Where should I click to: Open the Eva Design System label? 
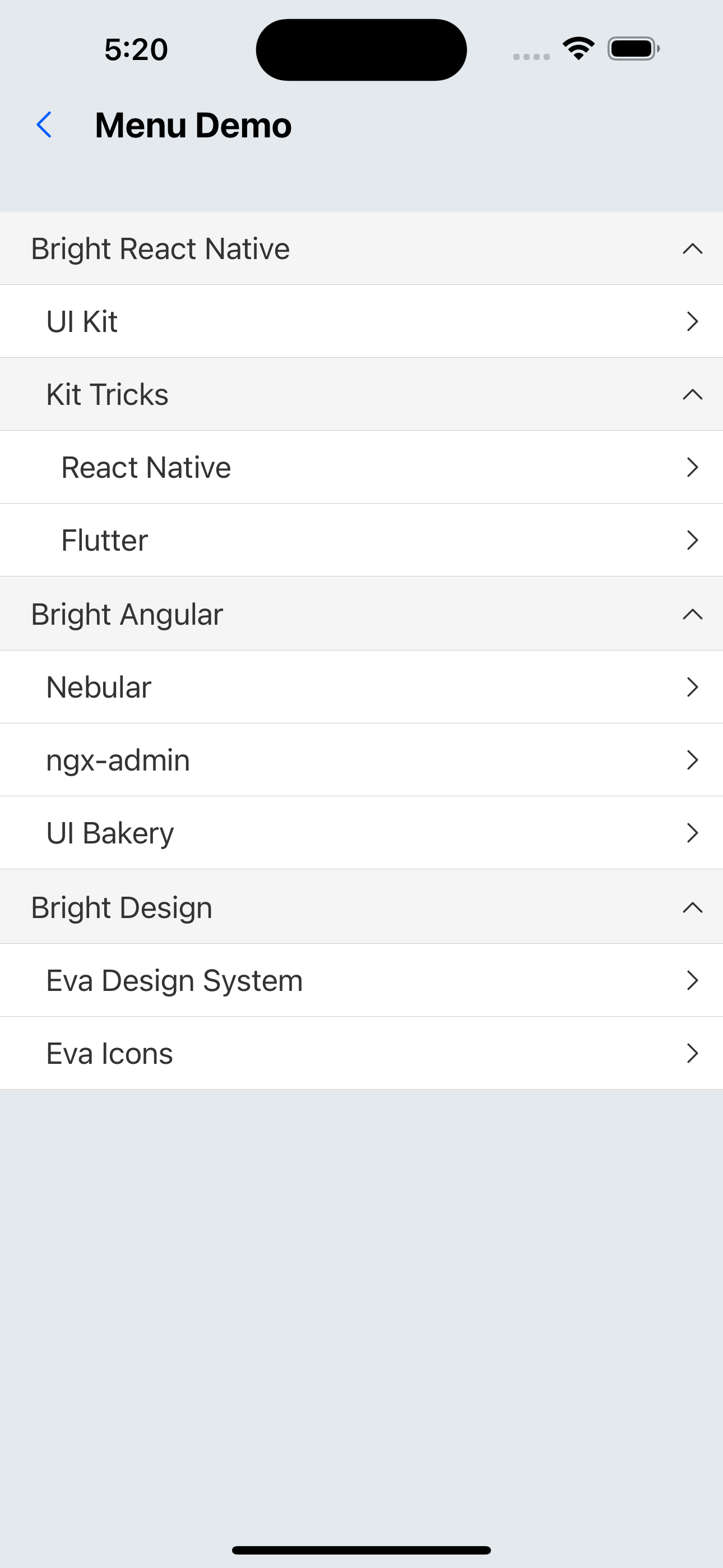click(x=175, y=980)
